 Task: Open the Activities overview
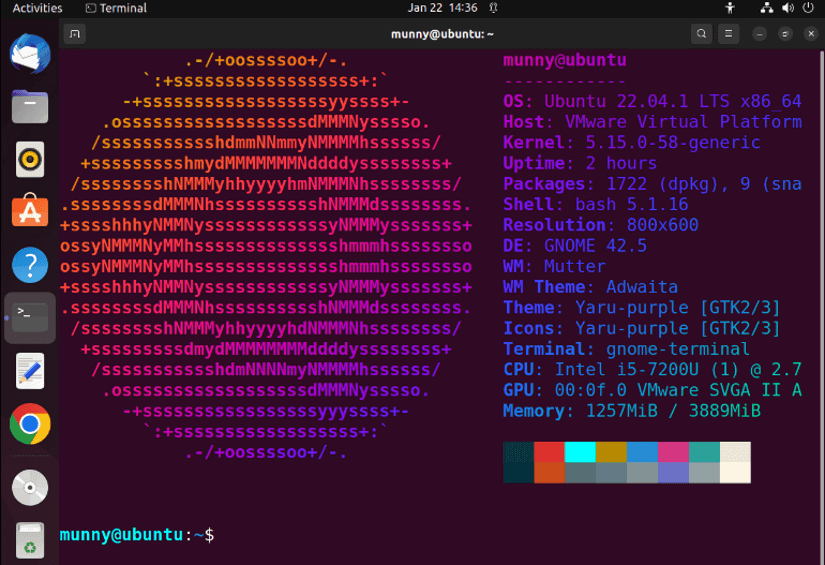(37, 8)
